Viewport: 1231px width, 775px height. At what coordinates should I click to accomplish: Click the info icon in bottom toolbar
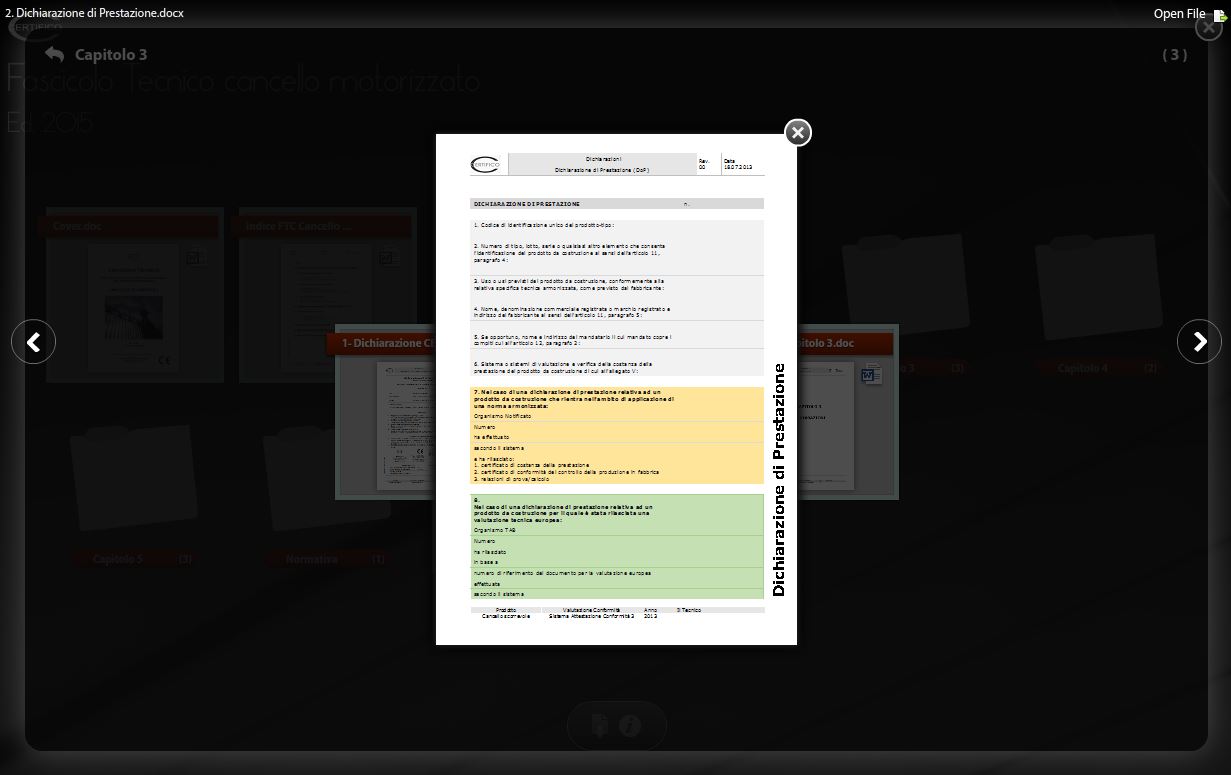pos(629,726)
